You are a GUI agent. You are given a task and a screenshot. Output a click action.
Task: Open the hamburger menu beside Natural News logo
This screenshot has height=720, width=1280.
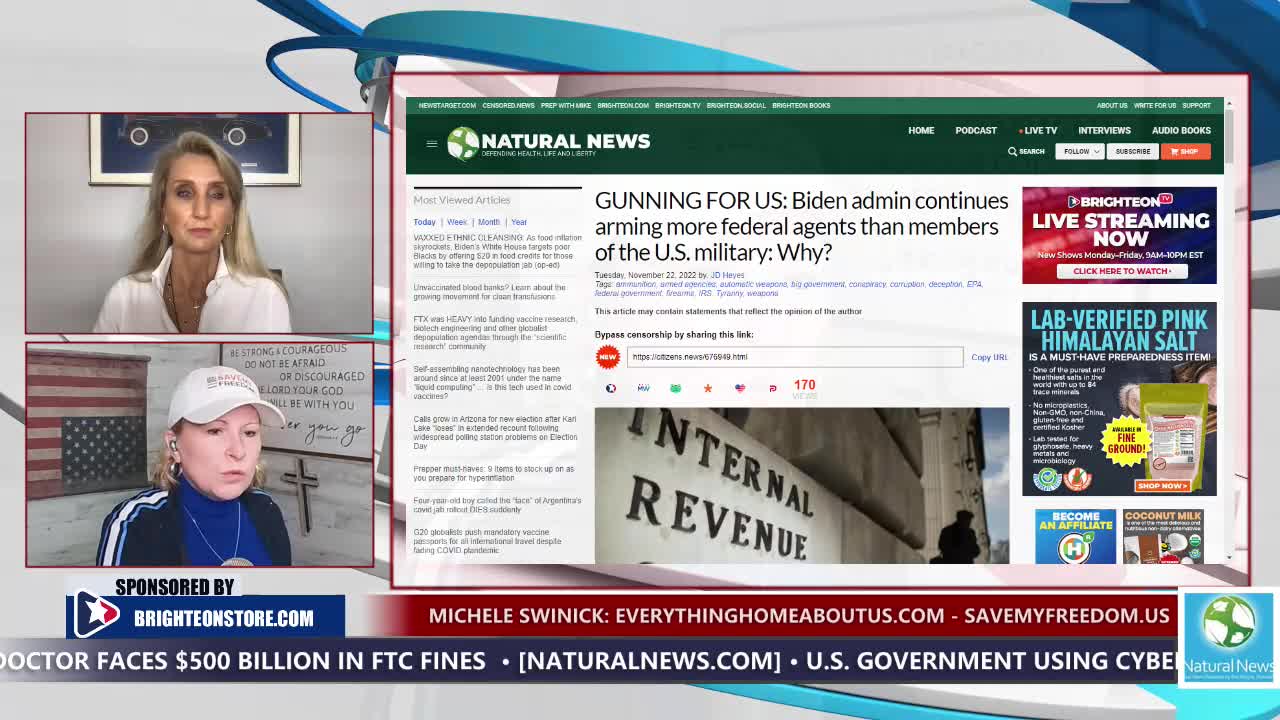[432, 144]
